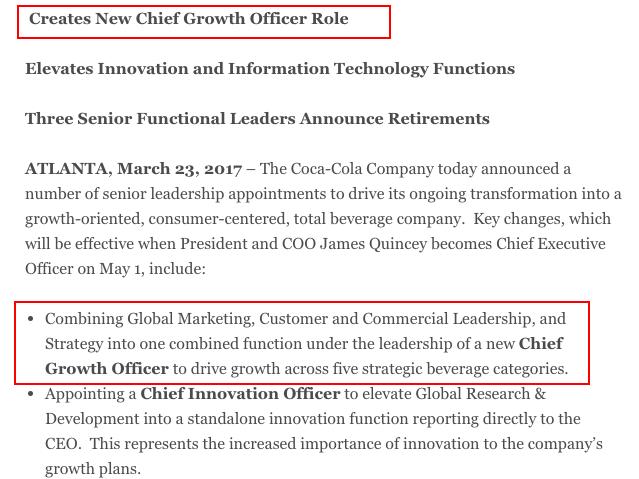
Task: Click 'Three Senior Functional Leaders Announce Retirements' heading
Action: 257,119
